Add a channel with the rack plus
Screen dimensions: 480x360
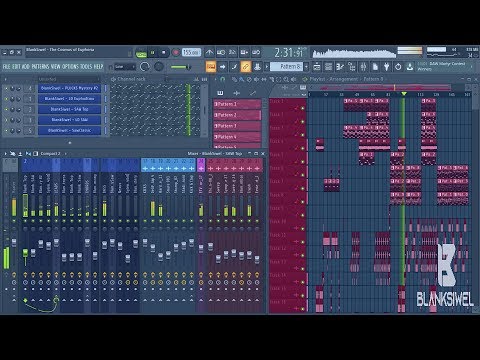(70, 143)
